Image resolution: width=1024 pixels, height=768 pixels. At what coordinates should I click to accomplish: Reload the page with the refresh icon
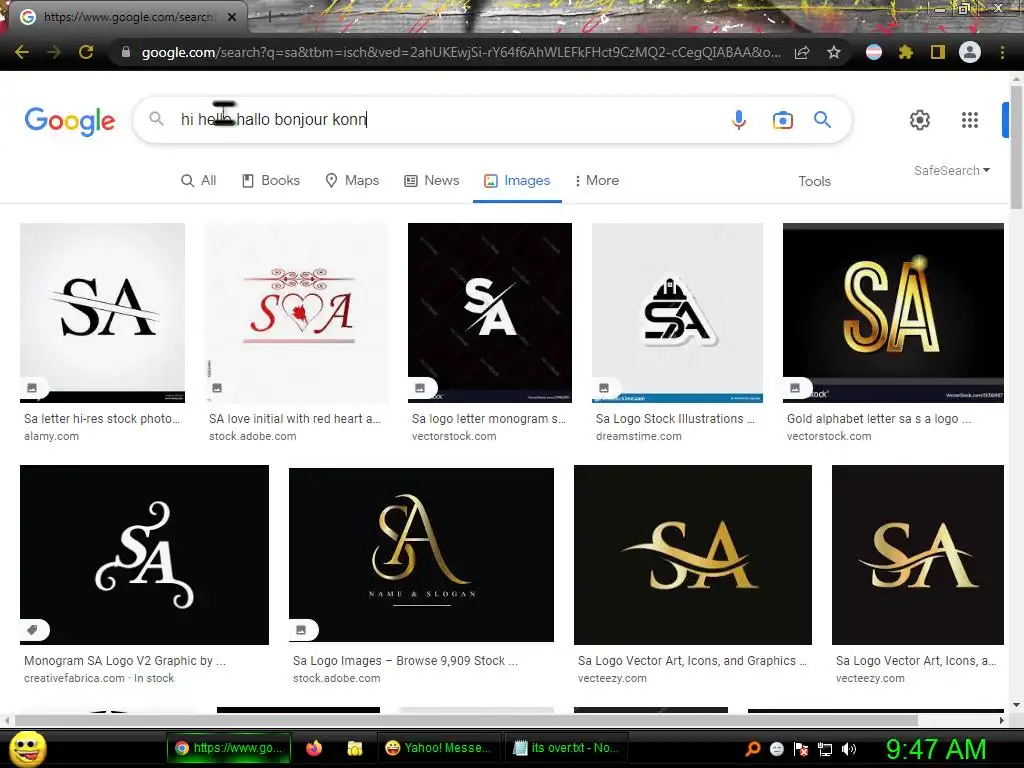pyautogui.click(x=86, y=52)
